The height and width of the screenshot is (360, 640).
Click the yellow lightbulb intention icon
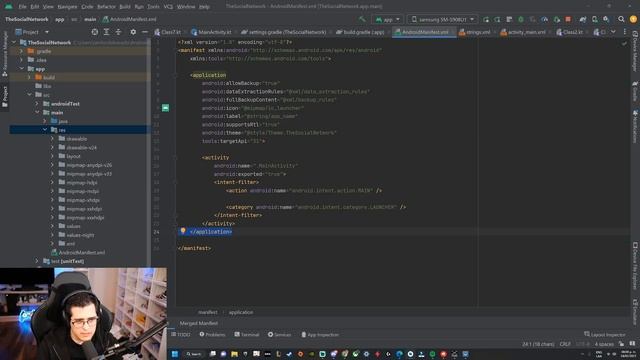click(x=183, y=231)
